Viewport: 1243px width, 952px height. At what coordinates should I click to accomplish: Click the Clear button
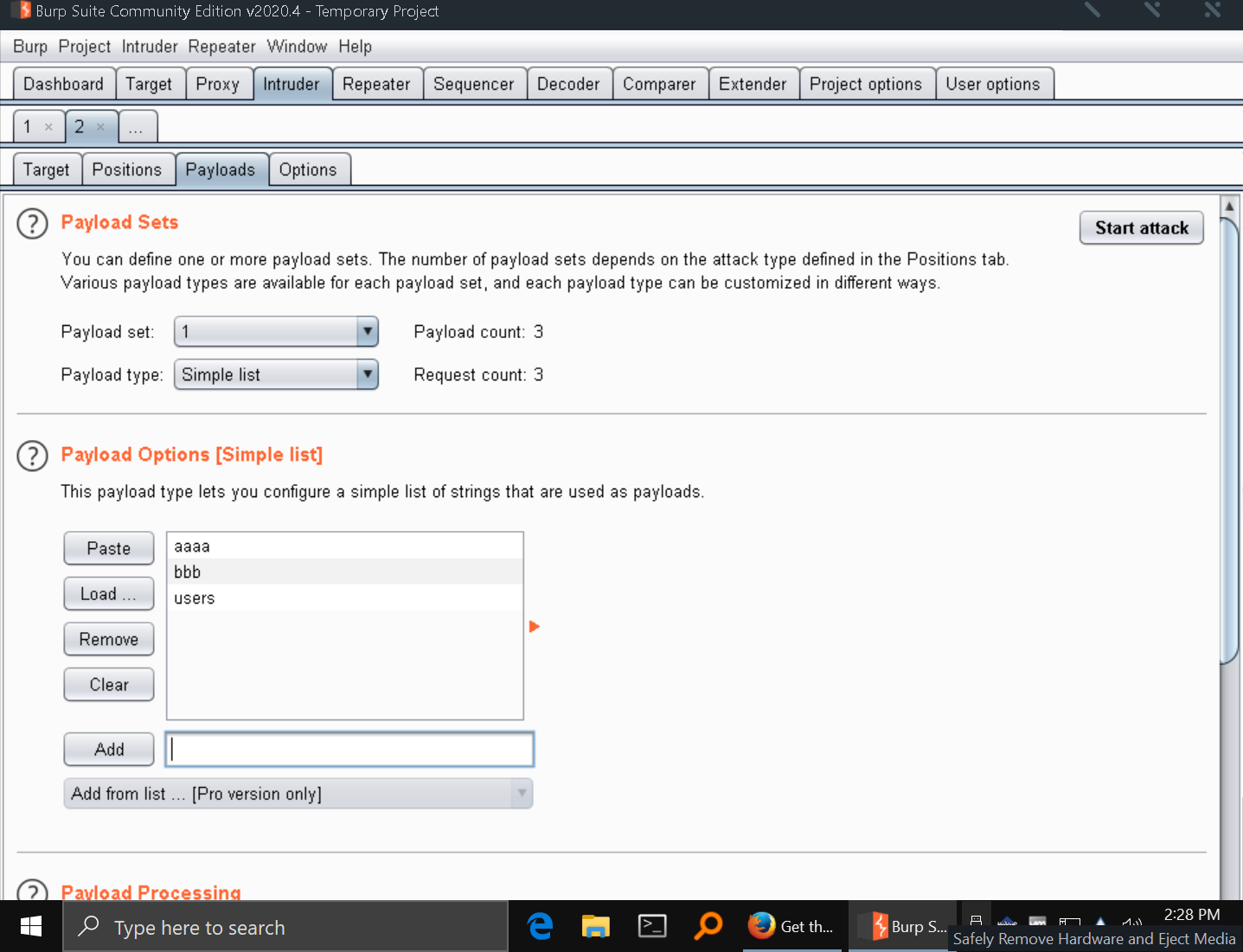pyautogui.click(x=109, y=685)
